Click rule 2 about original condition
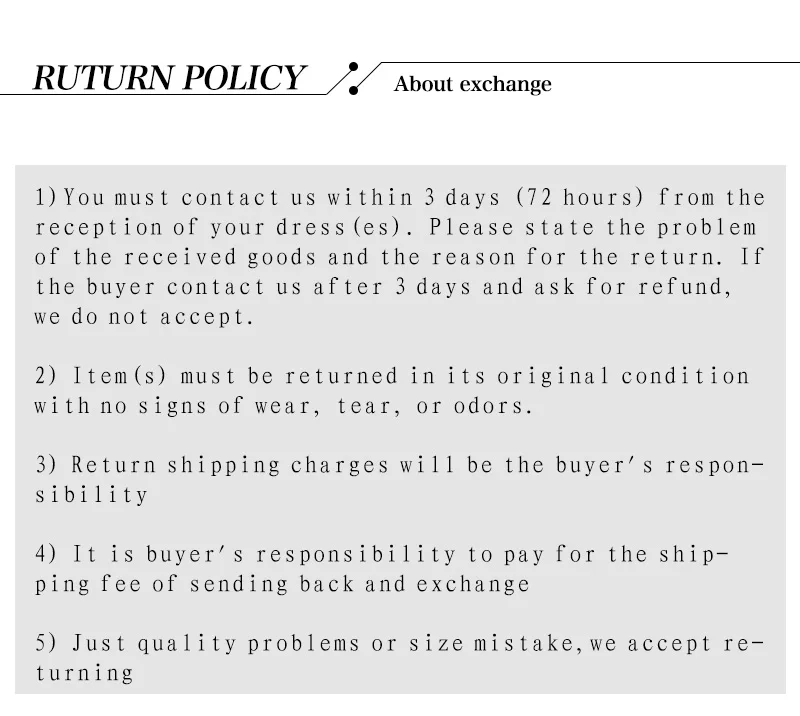The image size is (800, 716). pyautogui.click(x=392, y=391)
